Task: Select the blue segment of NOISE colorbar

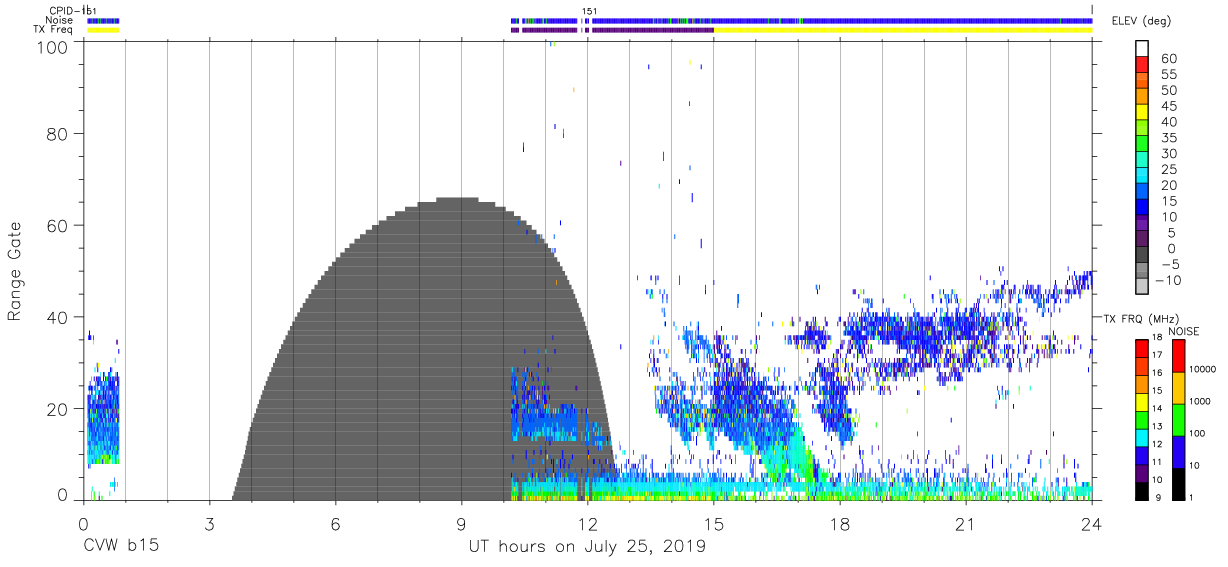Action: point(1178,451)
